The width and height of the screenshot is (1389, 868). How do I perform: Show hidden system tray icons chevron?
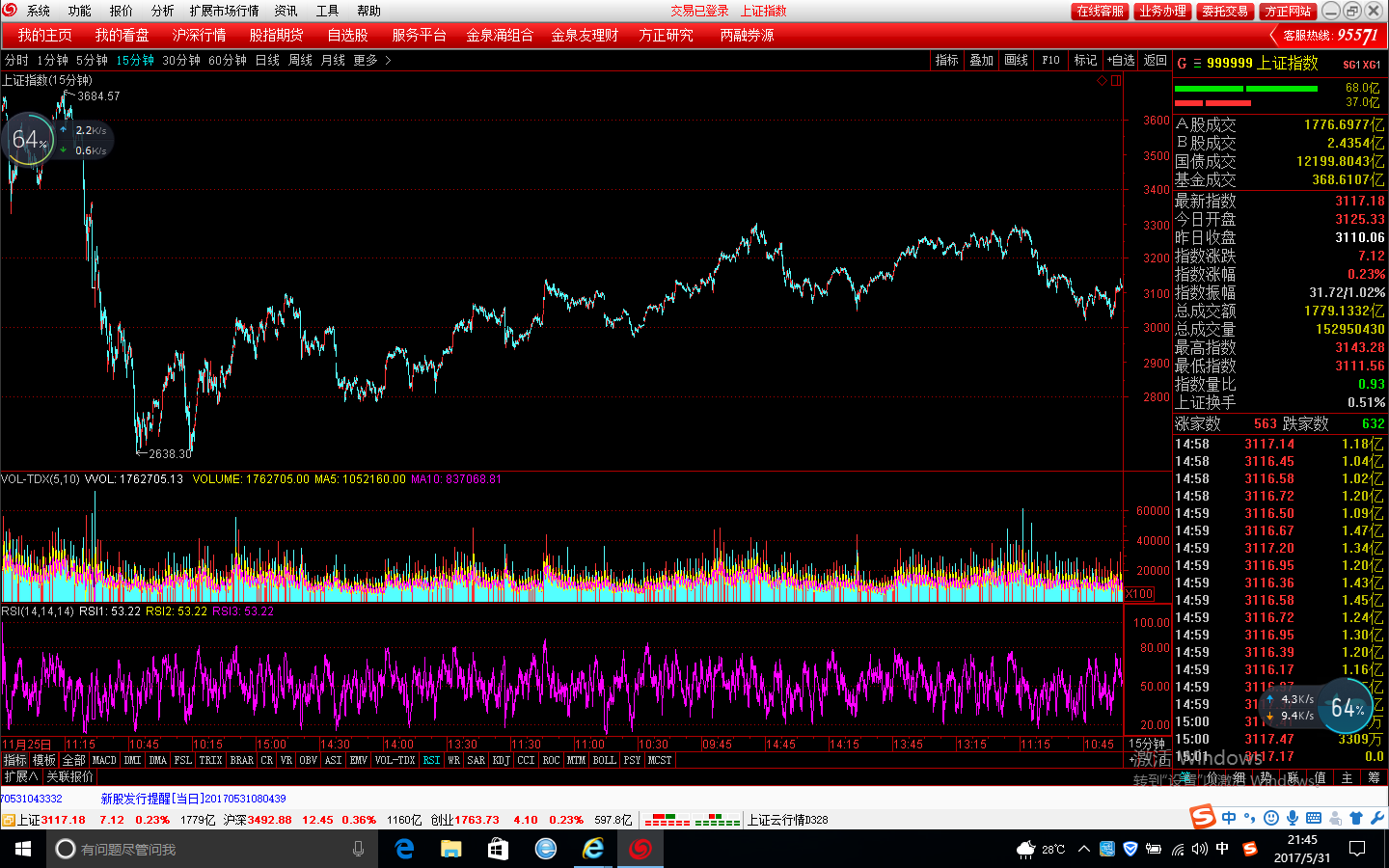click(x=1084, y=849)
